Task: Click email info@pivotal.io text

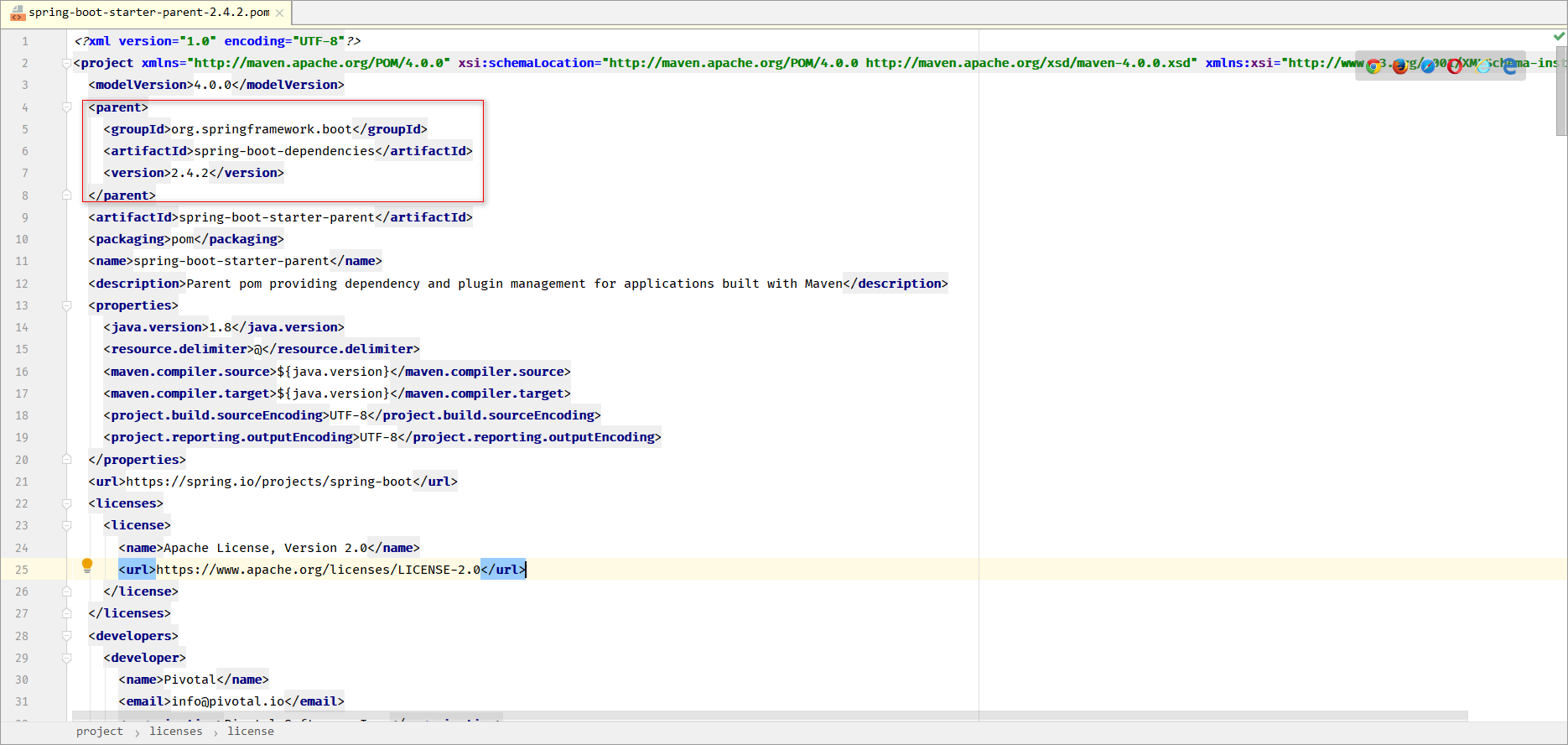Action: (x=228, y=701)
